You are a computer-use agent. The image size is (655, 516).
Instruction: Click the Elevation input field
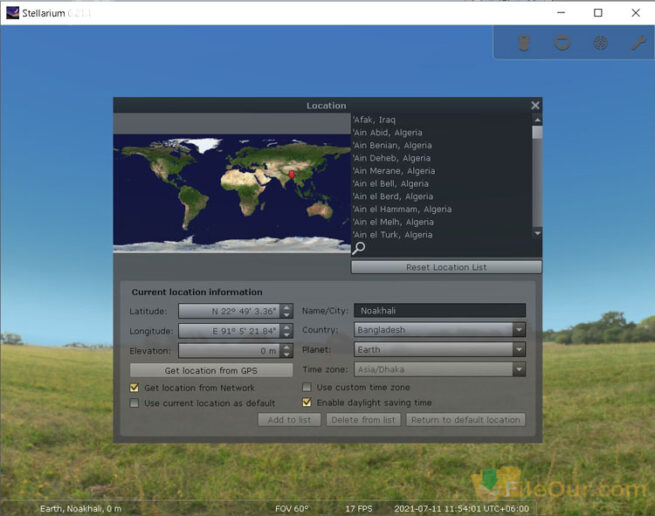tap(229, 351)
